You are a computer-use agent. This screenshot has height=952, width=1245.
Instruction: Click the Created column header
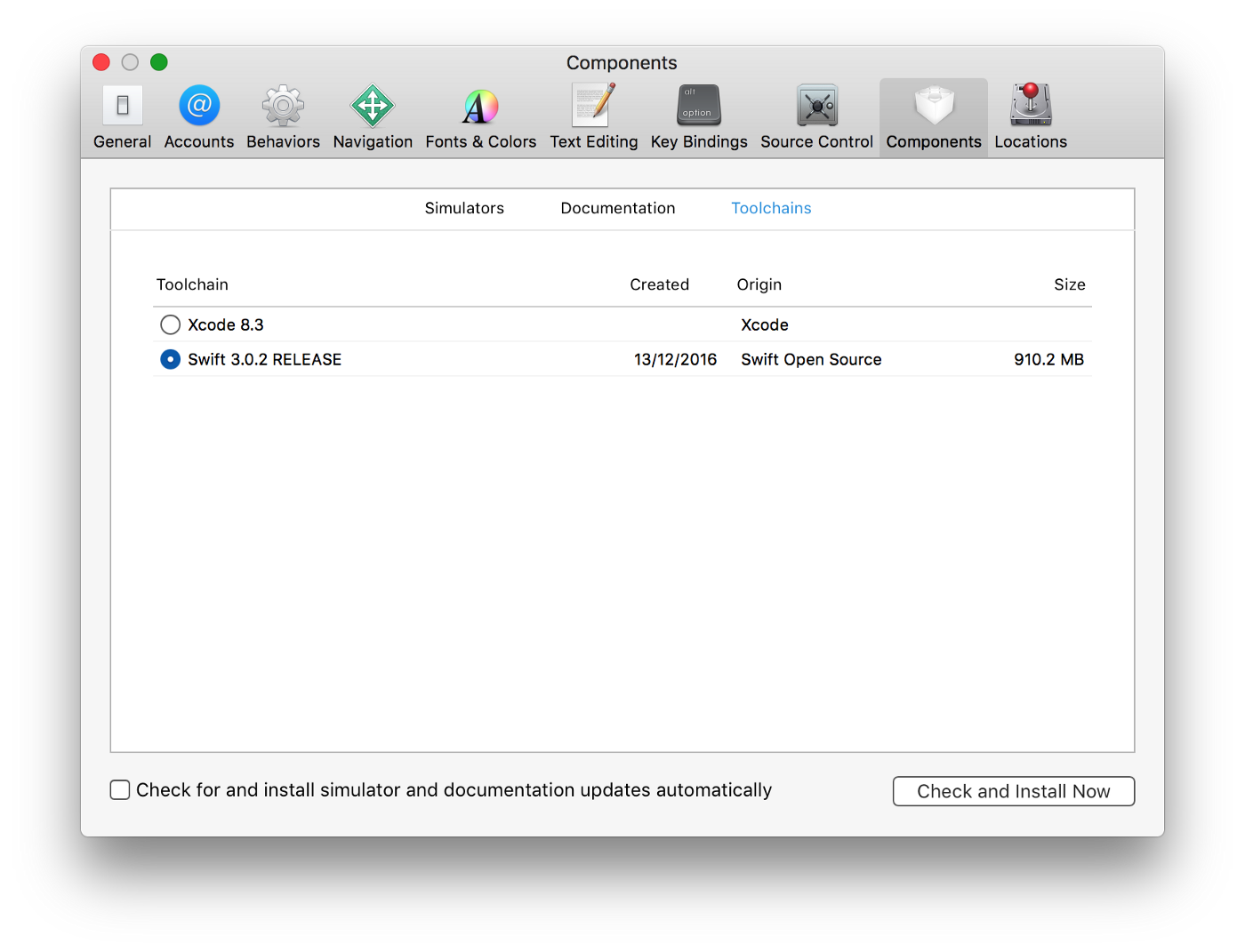tap(660, 284)
